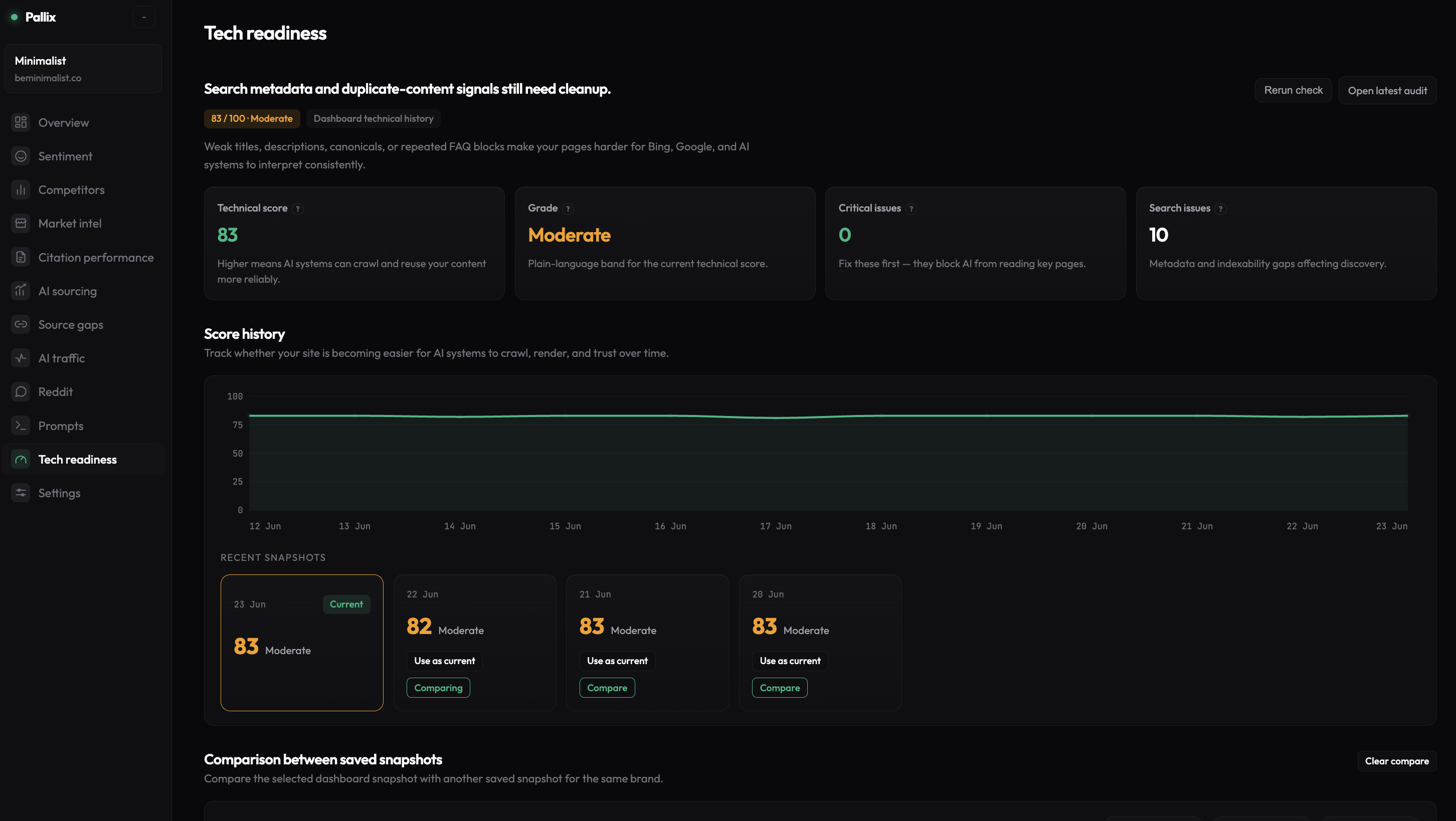This screenshot has height=821, width=1456.
Task: Open the AI traffic section
Action: pos(83,358)
